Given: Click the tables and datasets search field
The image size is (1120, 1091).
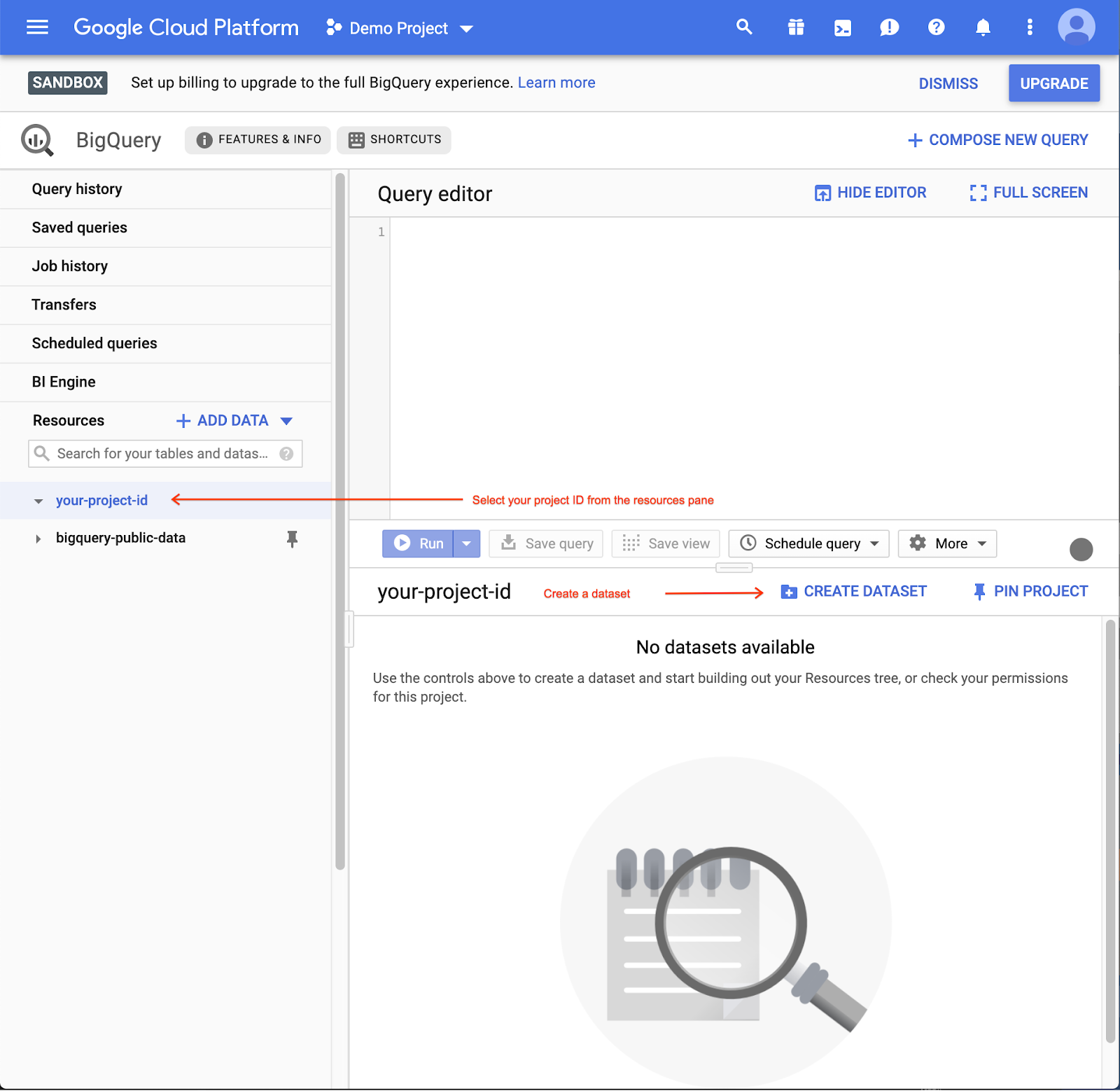Looking at the screenshot, I should pyautogui.click(x=164, y=453).
